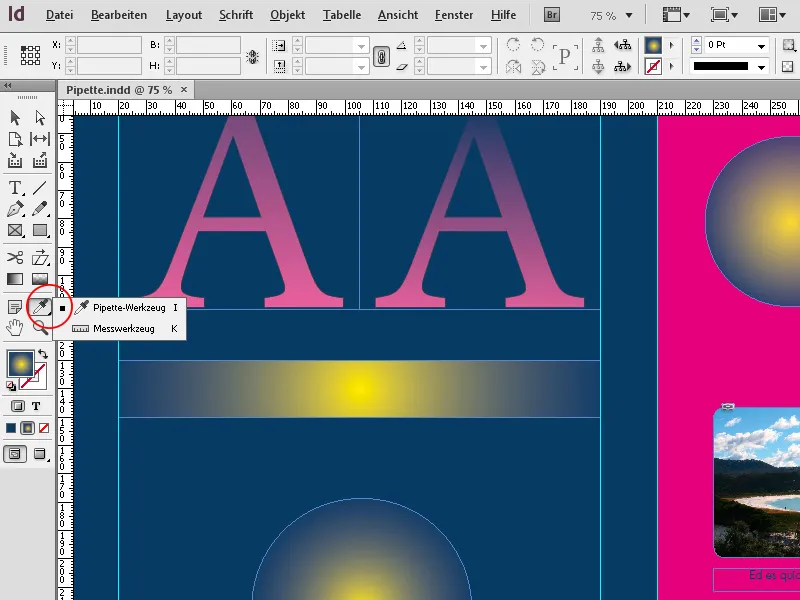This screenshot has height=600, width=800.
Task: Switch to Preview view mode
Action: point(40,454)
